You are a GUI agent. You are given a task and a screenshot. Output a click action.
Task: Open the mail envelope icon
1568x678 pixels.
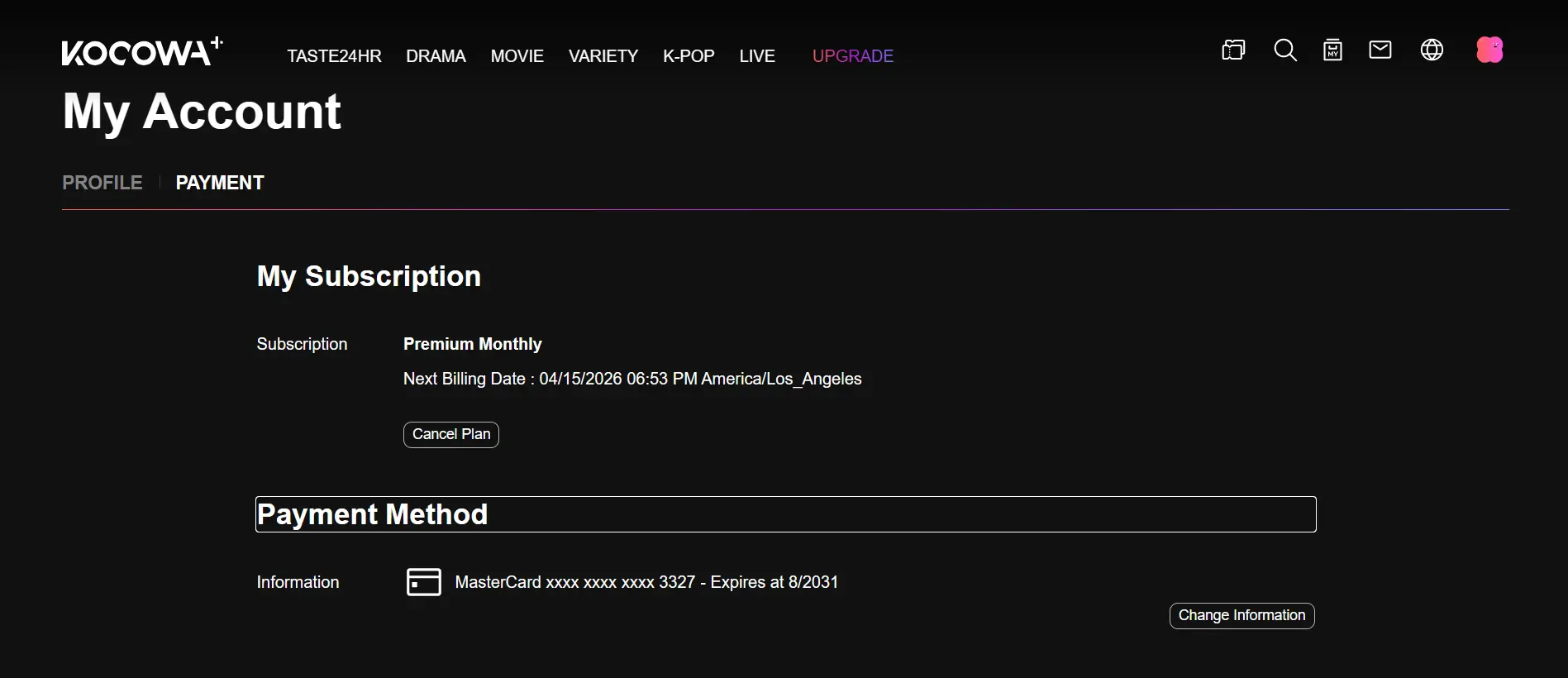click(x=1380, y=50)
